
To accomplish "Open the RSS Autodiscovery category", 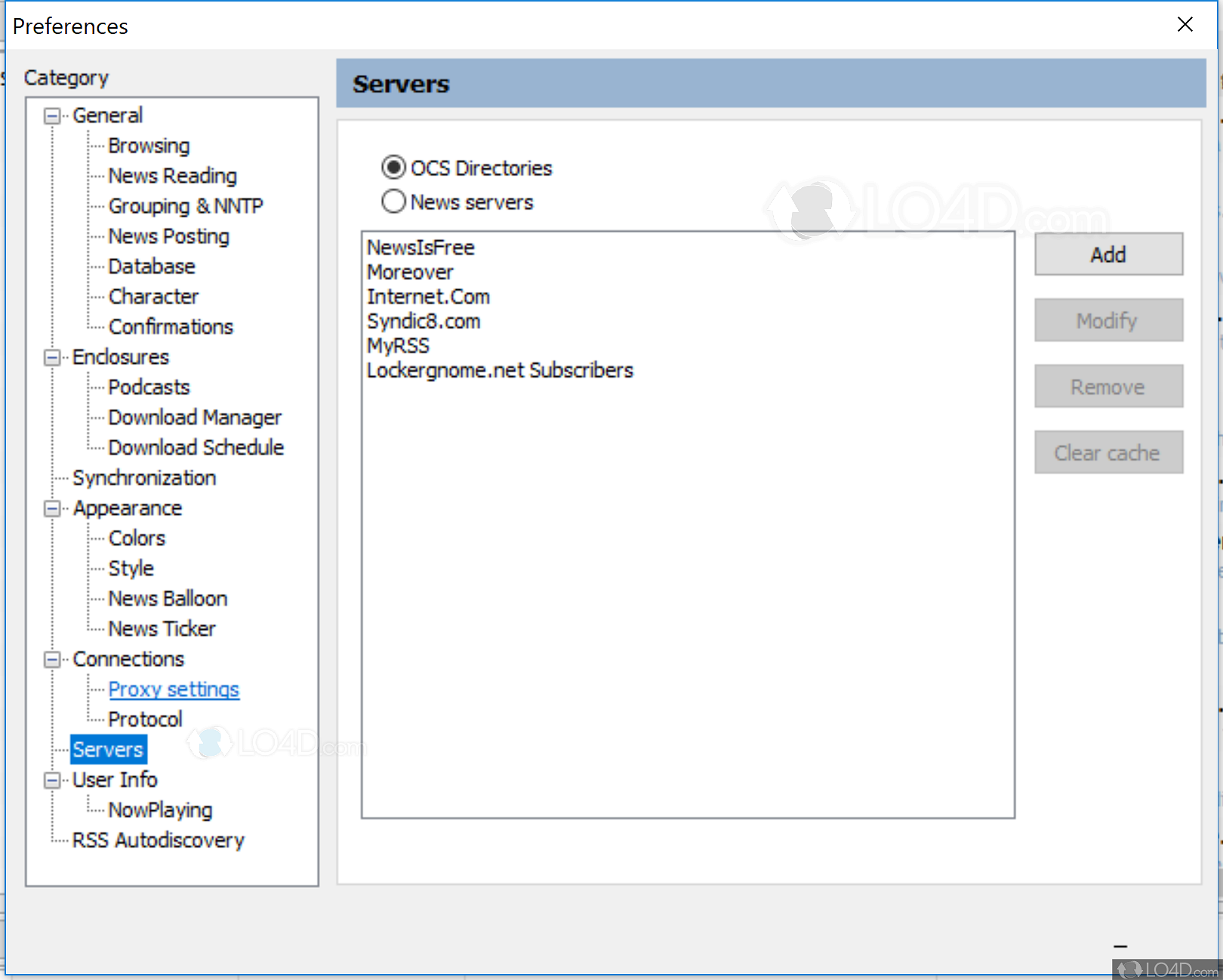I will click(159, 840).
